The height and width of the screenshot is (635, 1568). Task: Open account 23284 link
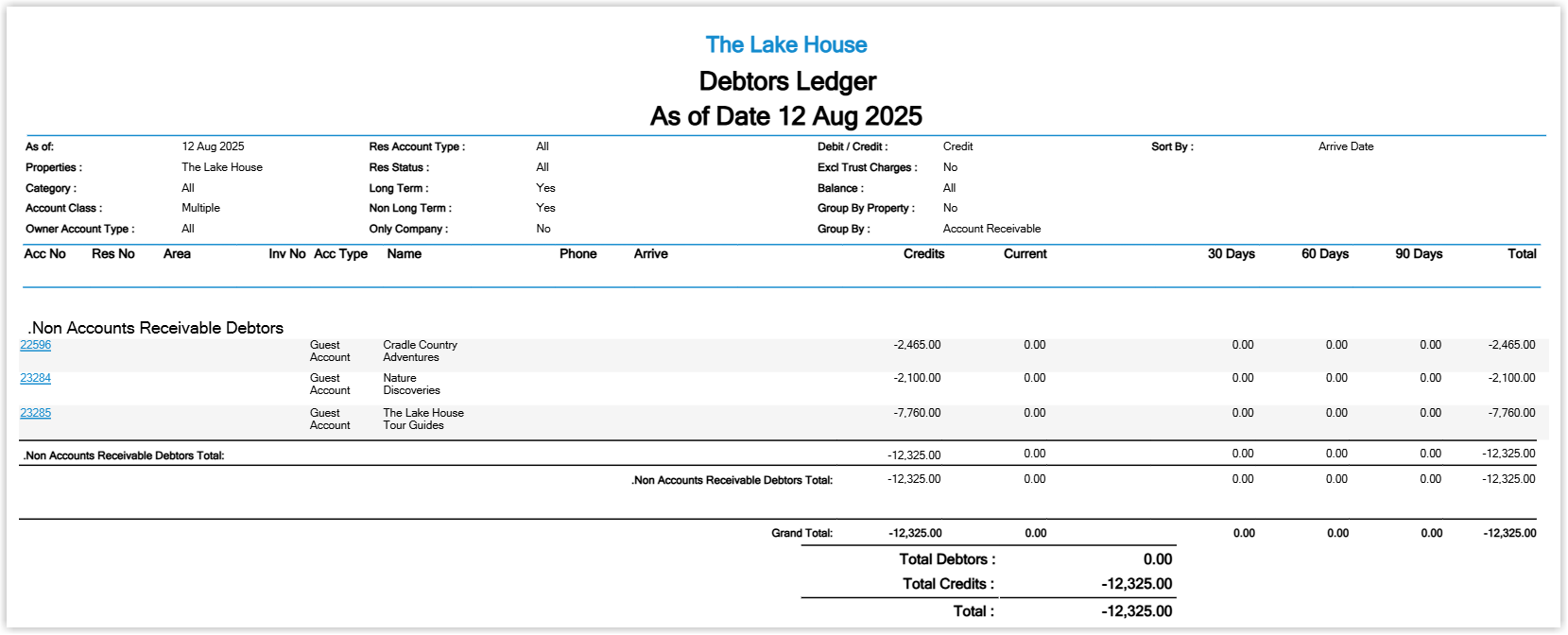36,378
